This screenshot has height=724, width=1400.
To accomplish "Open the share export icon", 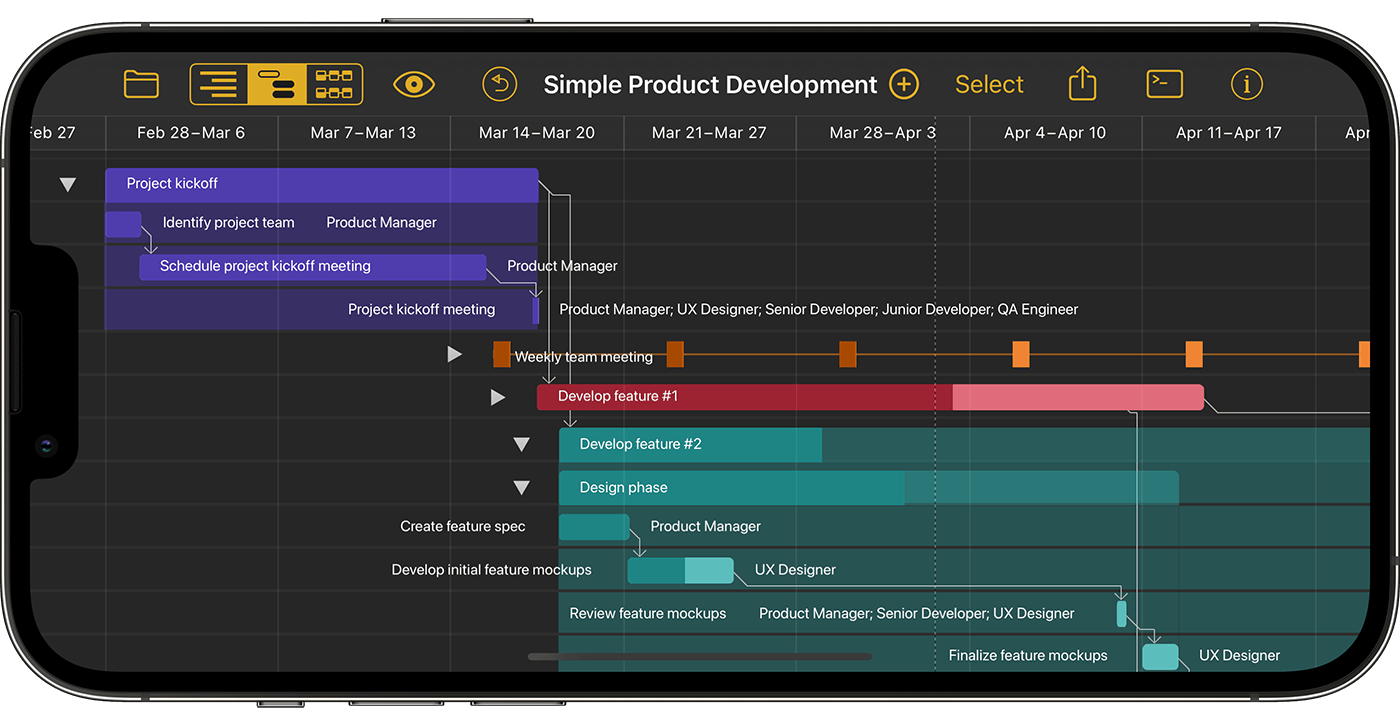I will click(1082, 84).
